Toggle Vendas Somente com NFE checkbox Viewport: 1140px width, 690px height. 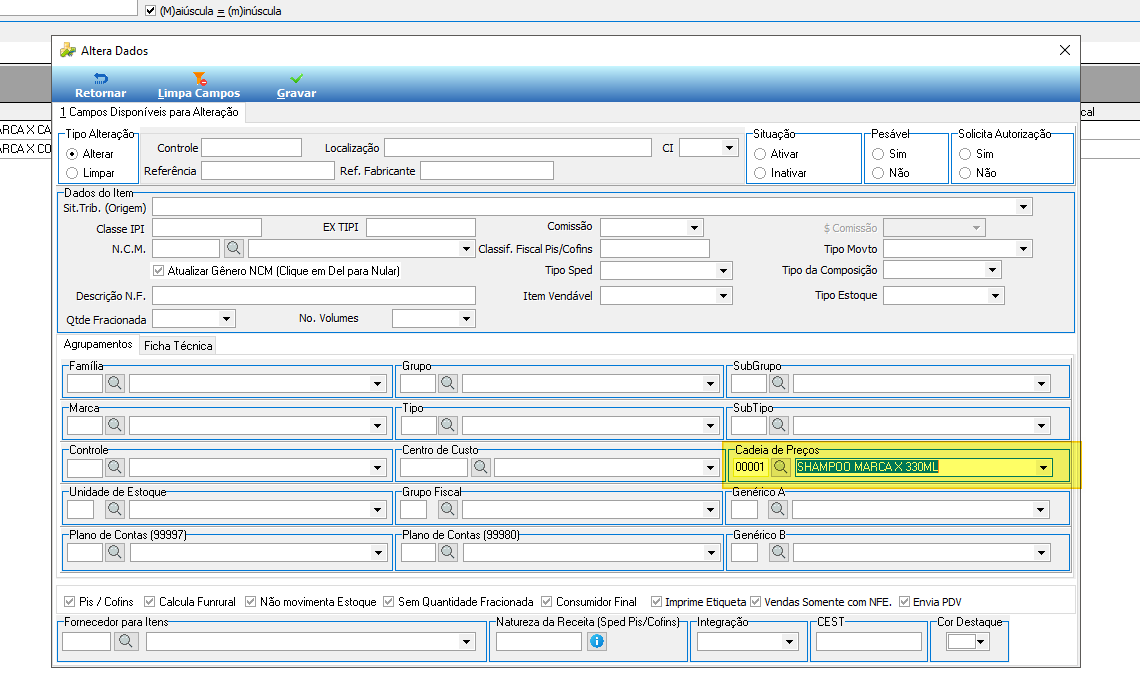(x=755, y=602)
